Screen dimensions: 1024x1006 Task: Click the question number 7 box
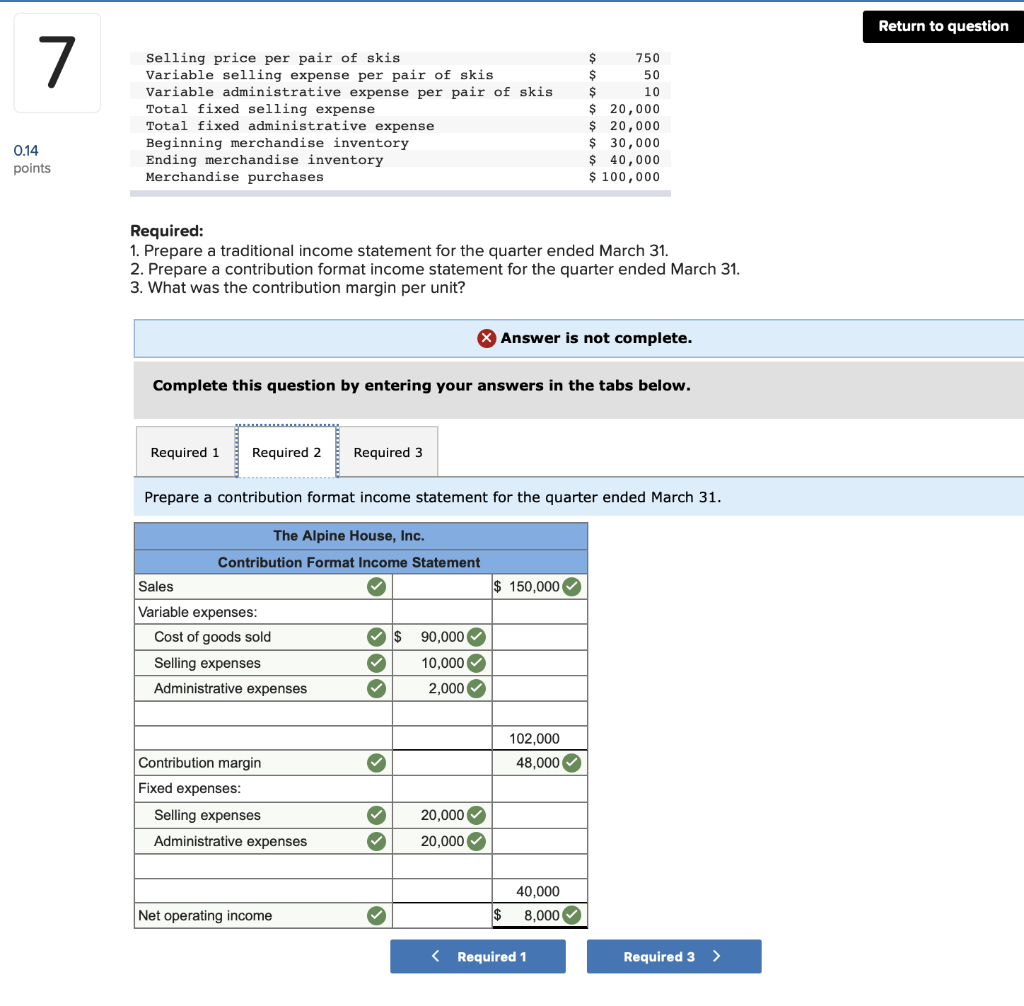click(x=57, y=63)
